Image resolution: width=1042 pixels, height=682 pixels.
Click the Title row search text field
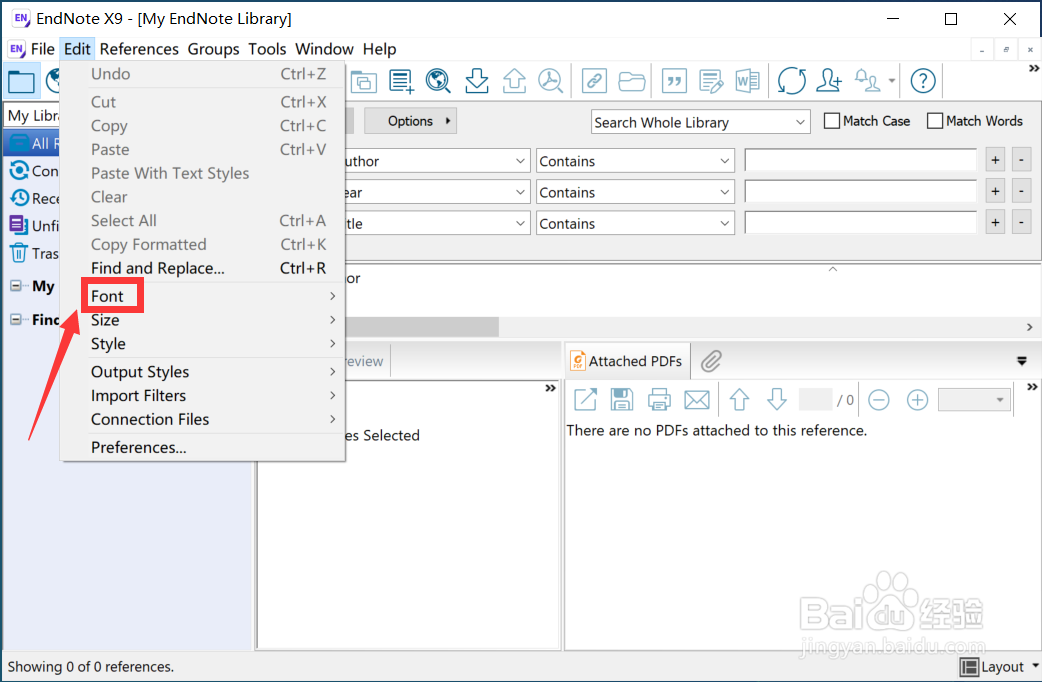coord(861,223)
